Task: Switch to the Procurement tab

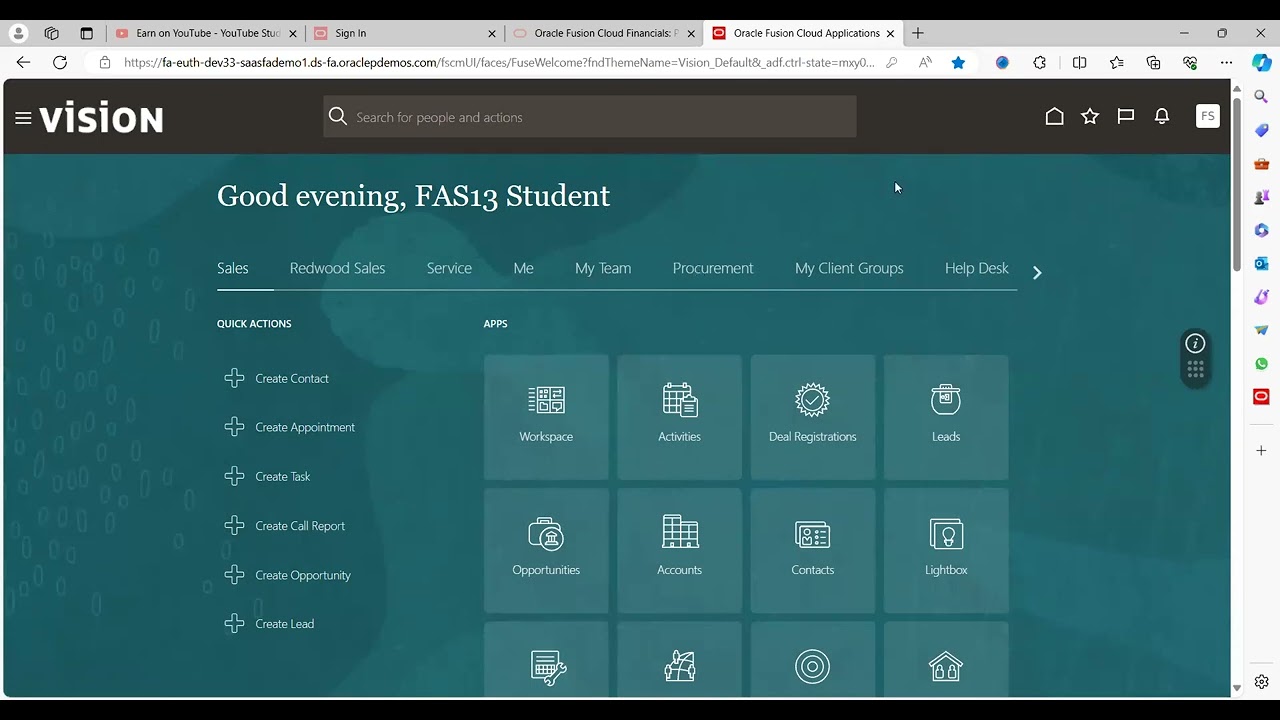Action: (x=713, y=268)
